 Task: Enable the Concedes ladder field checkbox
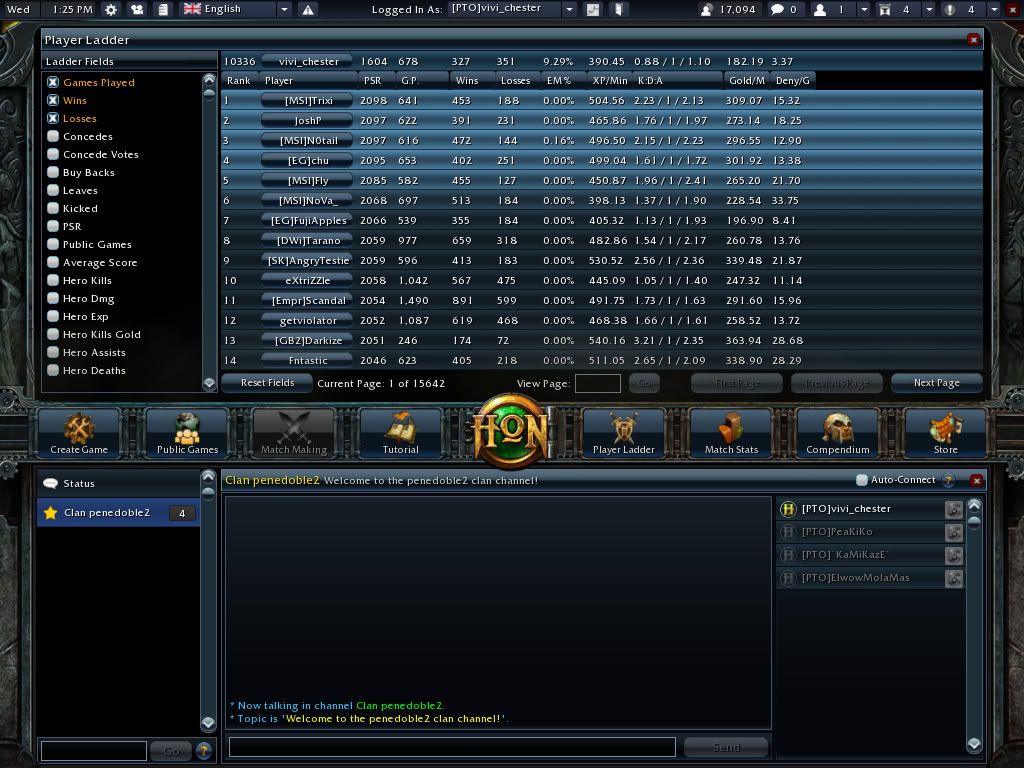tap(54, 137)
